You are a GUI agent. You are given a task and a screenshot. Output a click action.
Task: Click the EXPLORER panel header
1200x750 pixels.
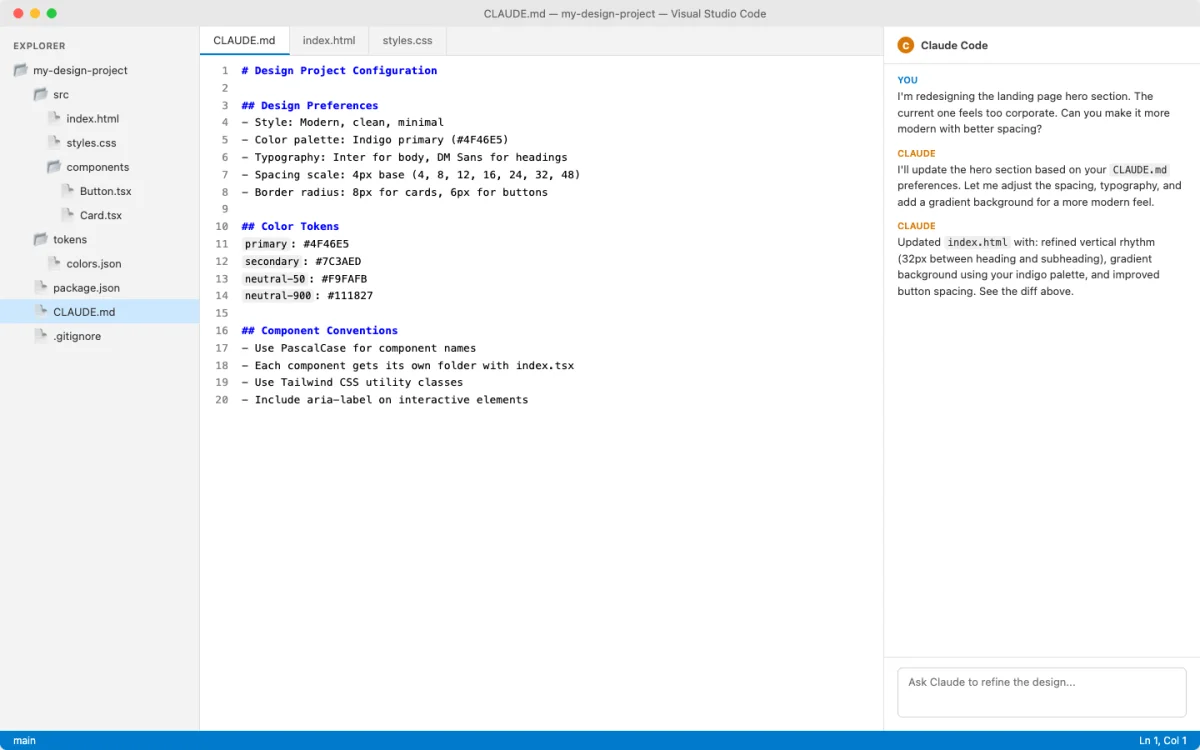[x=40, y=46]
